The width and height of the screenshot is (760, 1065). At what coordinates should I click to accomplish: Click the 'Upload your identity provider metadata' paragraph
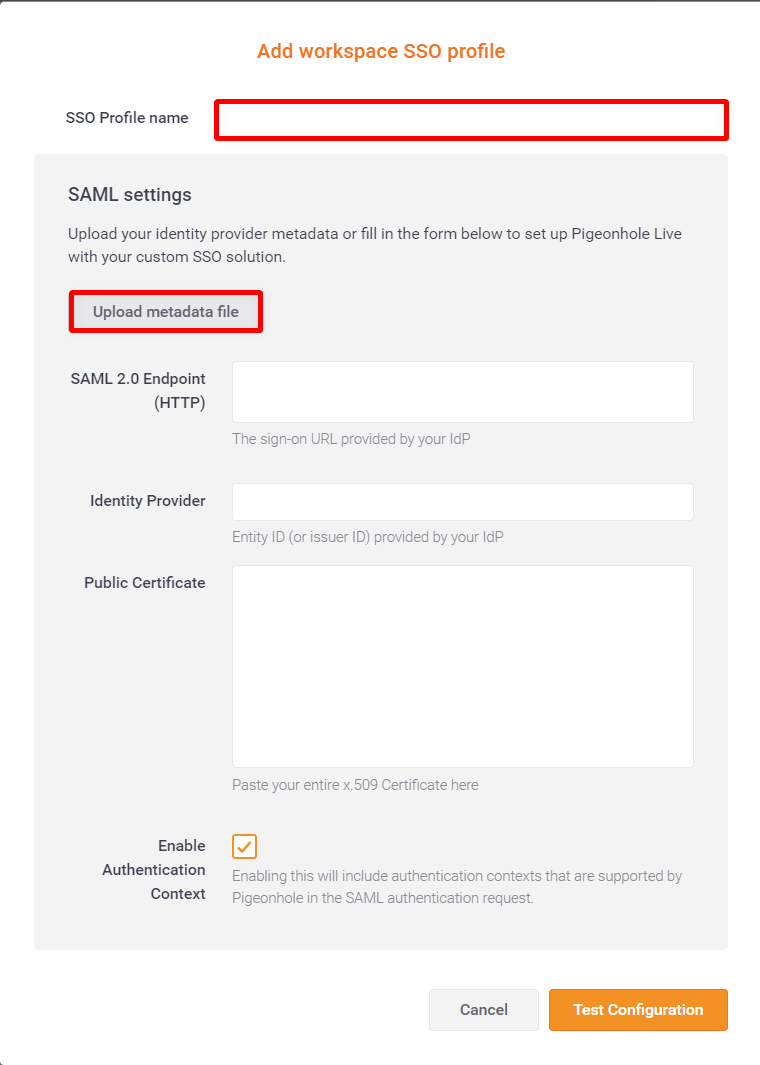(x=375, y=246)
